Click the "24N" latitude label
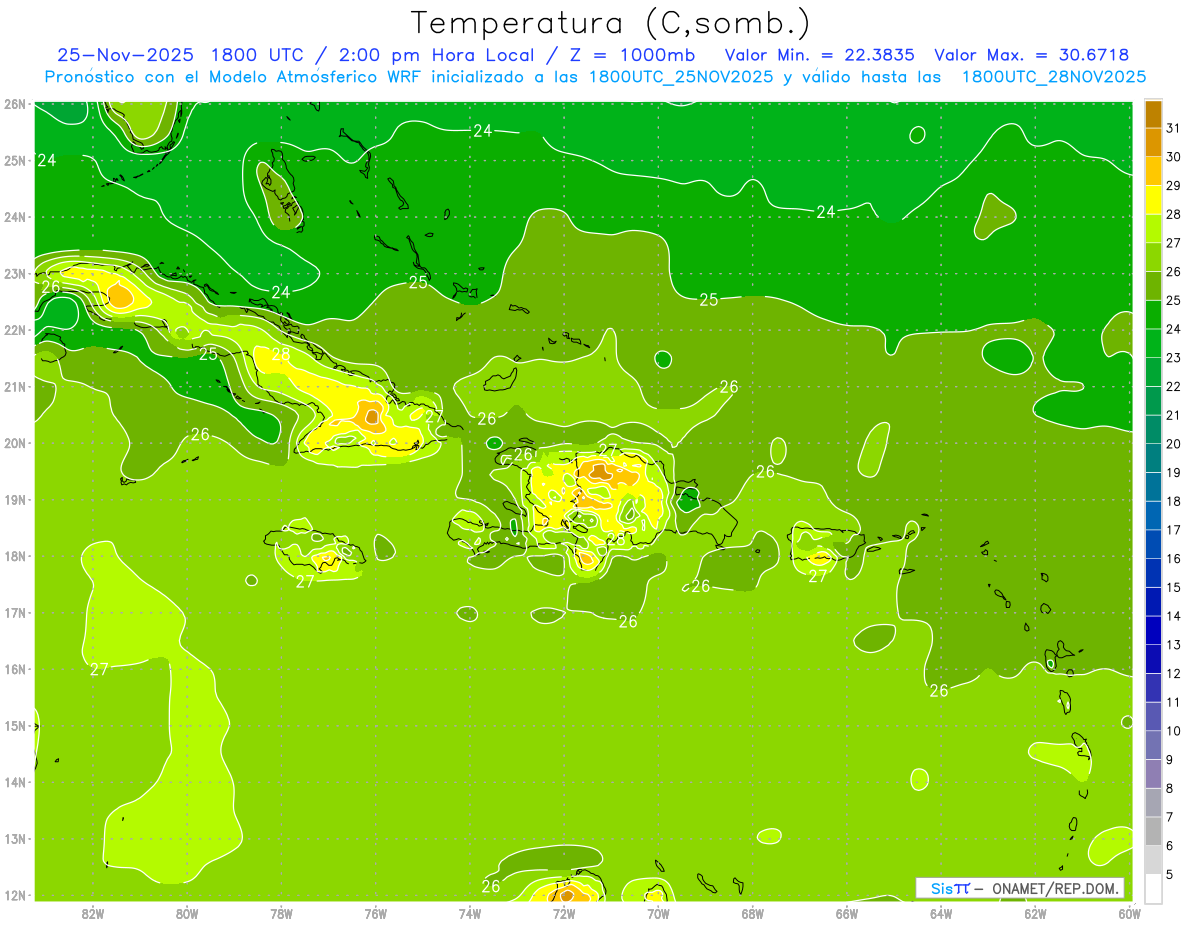The width and height of the screenshot is (1200, 927). click(x=15, y=216)
